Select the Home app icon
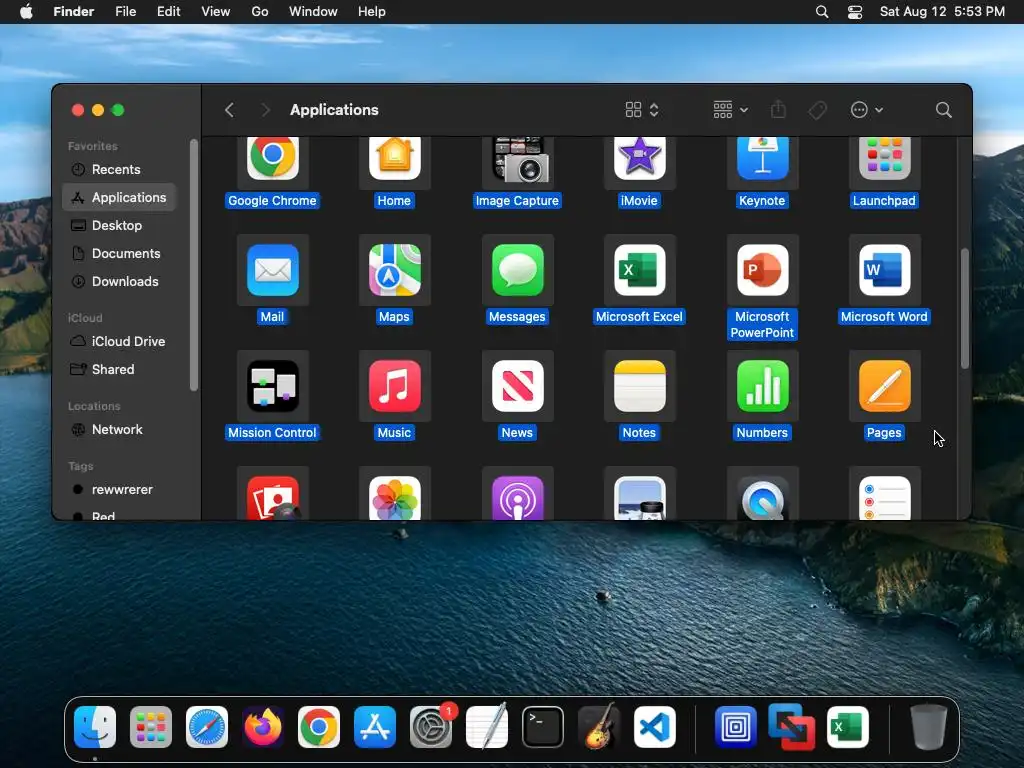Image resolution: width=1024 pixels, height=768 pixels. point(394,158)
